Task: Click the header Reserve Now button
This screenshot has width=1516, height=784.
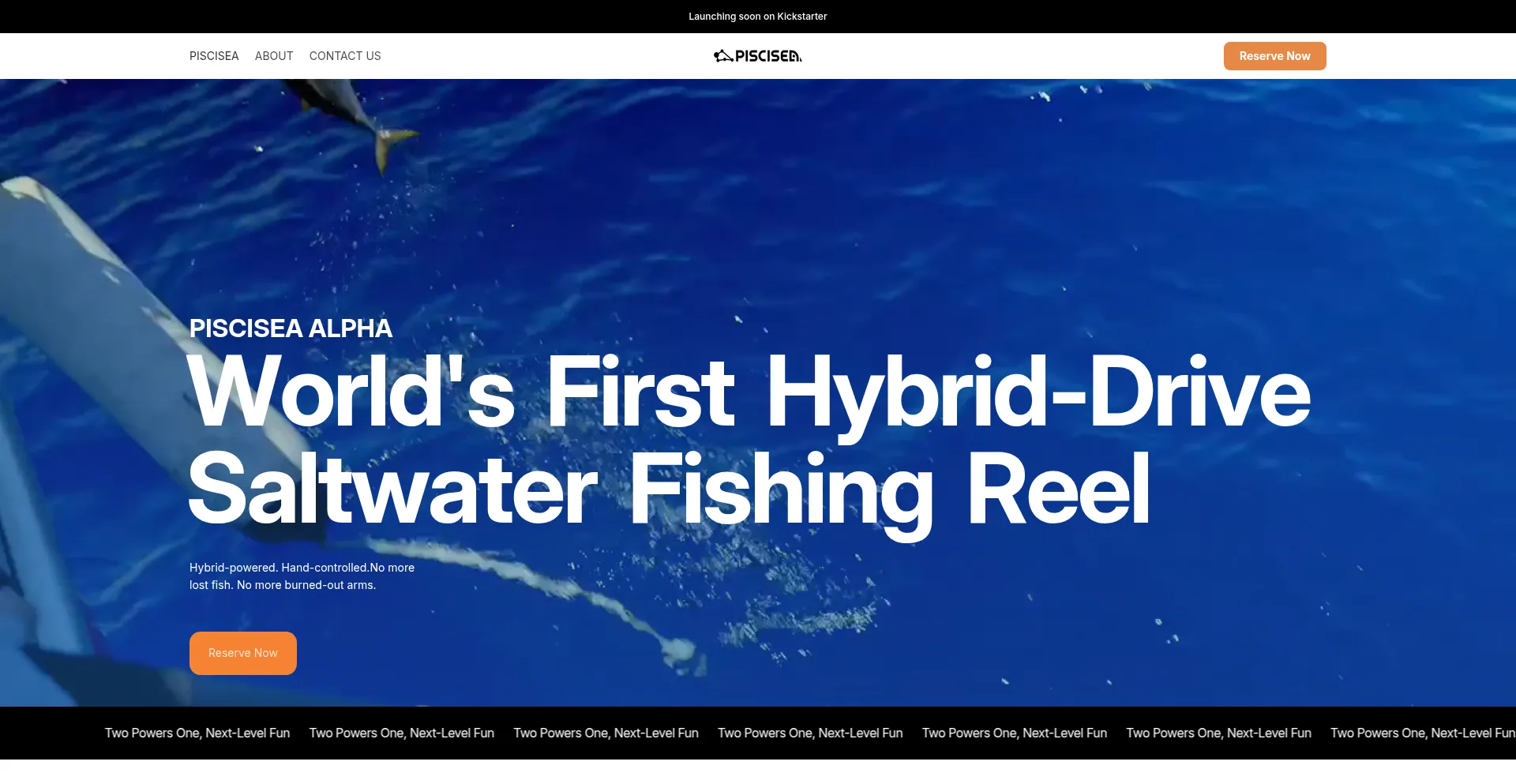Action: tap(1274, 56)
